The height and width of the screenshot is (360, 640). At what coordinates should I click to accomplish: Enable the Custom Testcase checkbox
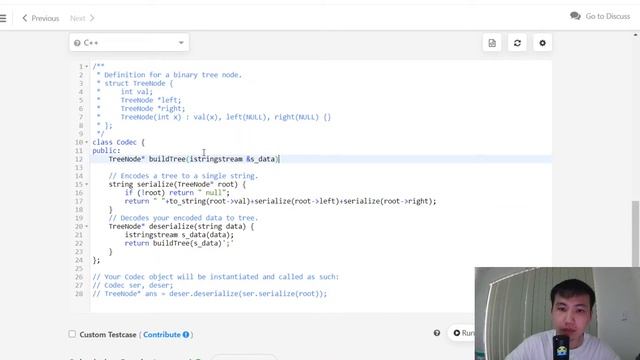pyautogui.click(x=72, y=334)
